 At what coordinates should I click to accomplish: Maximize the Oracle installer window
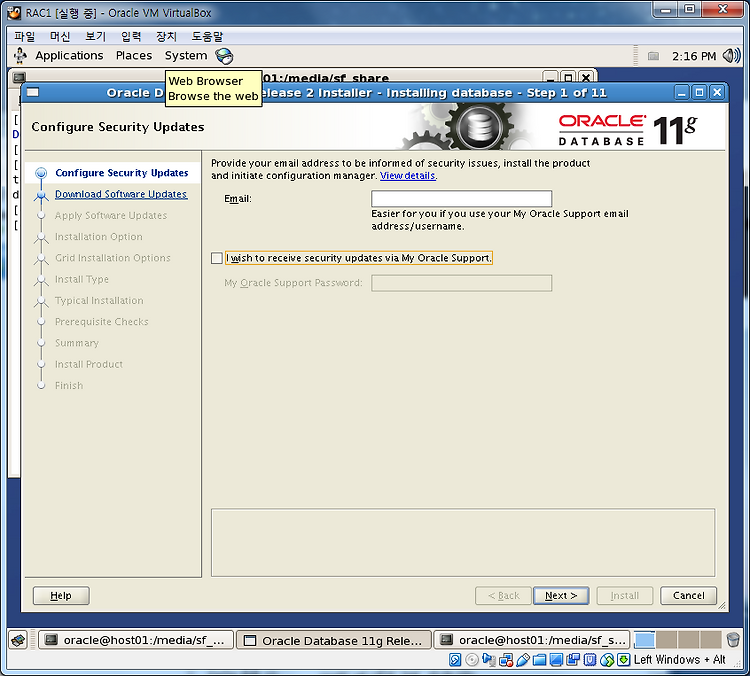(699, 92)
